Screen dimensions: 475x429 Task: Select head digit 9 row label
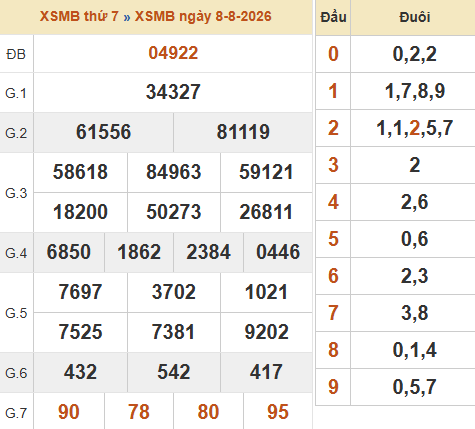[x=333, y=387]
